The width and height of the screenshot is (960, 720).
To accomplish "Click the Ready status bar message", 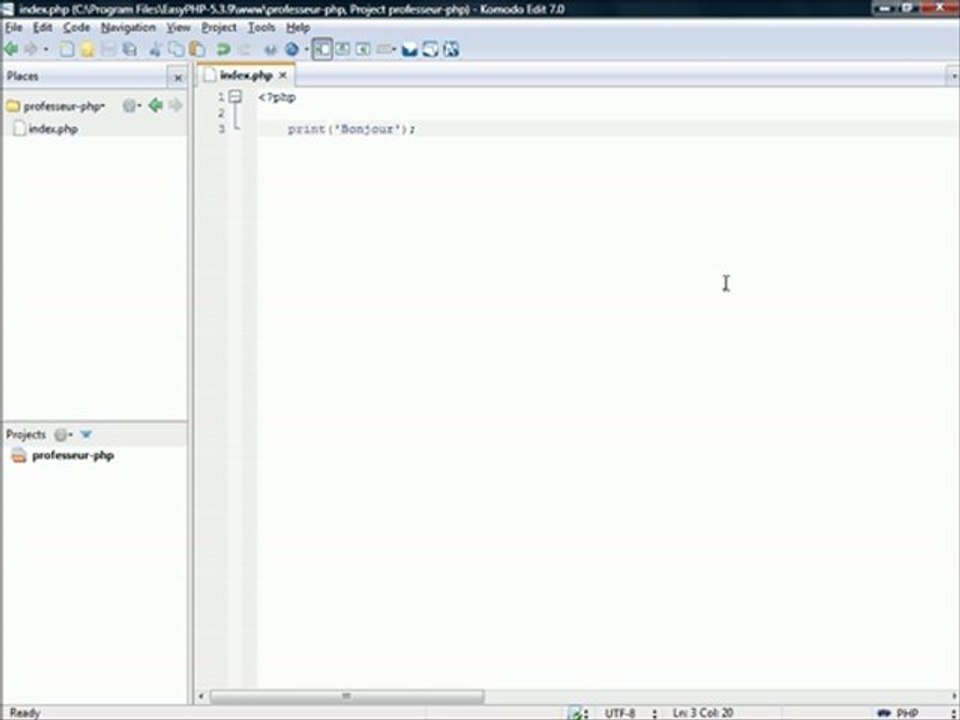I will point(25,713).
